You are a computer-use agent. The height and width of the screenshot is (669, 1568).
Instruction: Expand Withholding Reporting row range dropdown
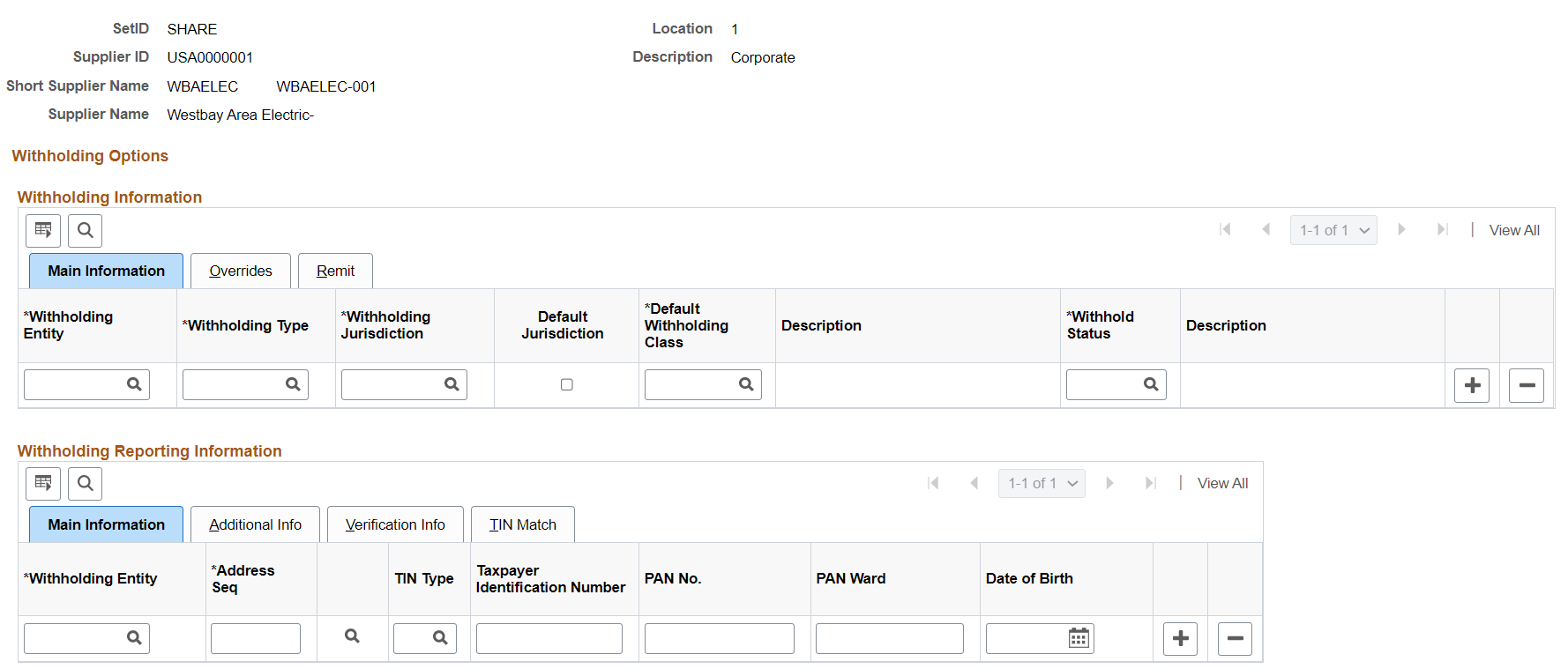pyautogui.click(x=1042, y=483)
